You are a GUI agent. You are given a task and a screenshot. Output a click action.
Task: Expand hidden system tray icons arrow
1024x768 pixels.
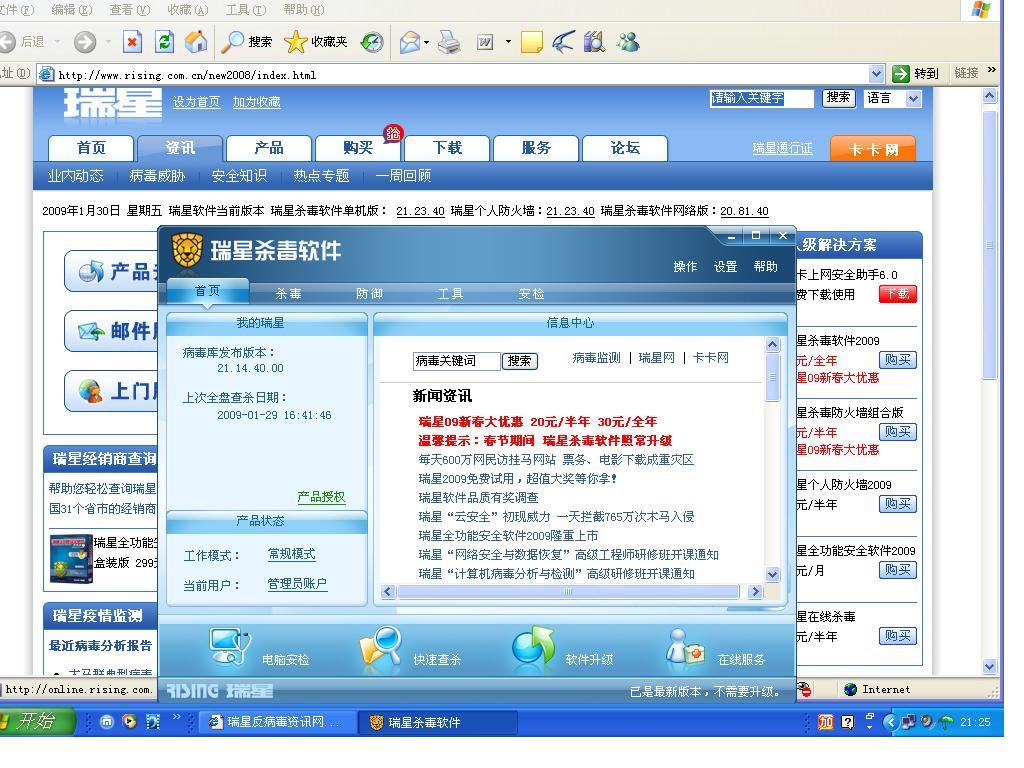(889, 722)
